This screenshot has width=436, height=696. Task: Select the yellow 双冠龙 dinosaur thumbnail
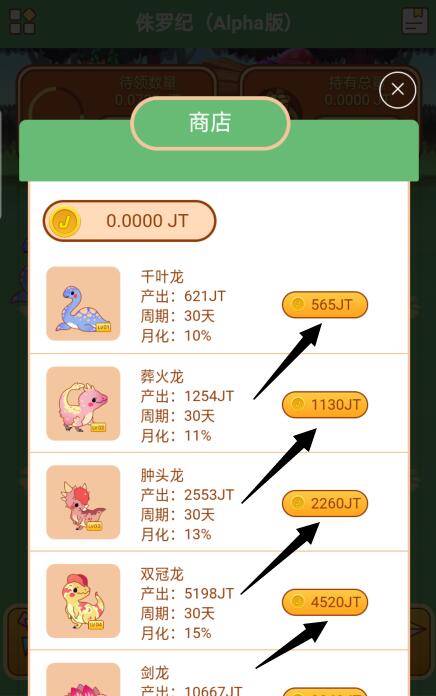[x=83, y=601]
